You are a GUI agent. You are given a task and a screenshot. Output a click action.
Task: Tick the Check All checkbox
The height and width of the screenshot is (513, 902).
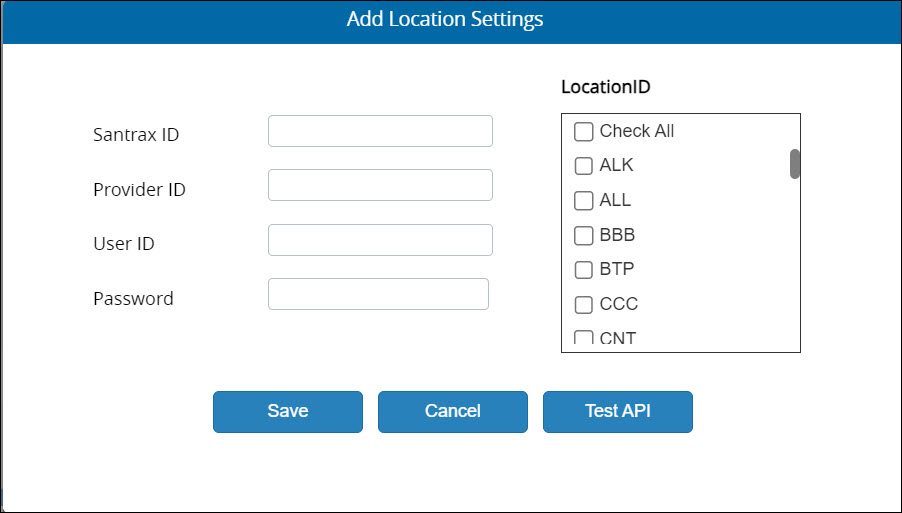coord(583,132)
